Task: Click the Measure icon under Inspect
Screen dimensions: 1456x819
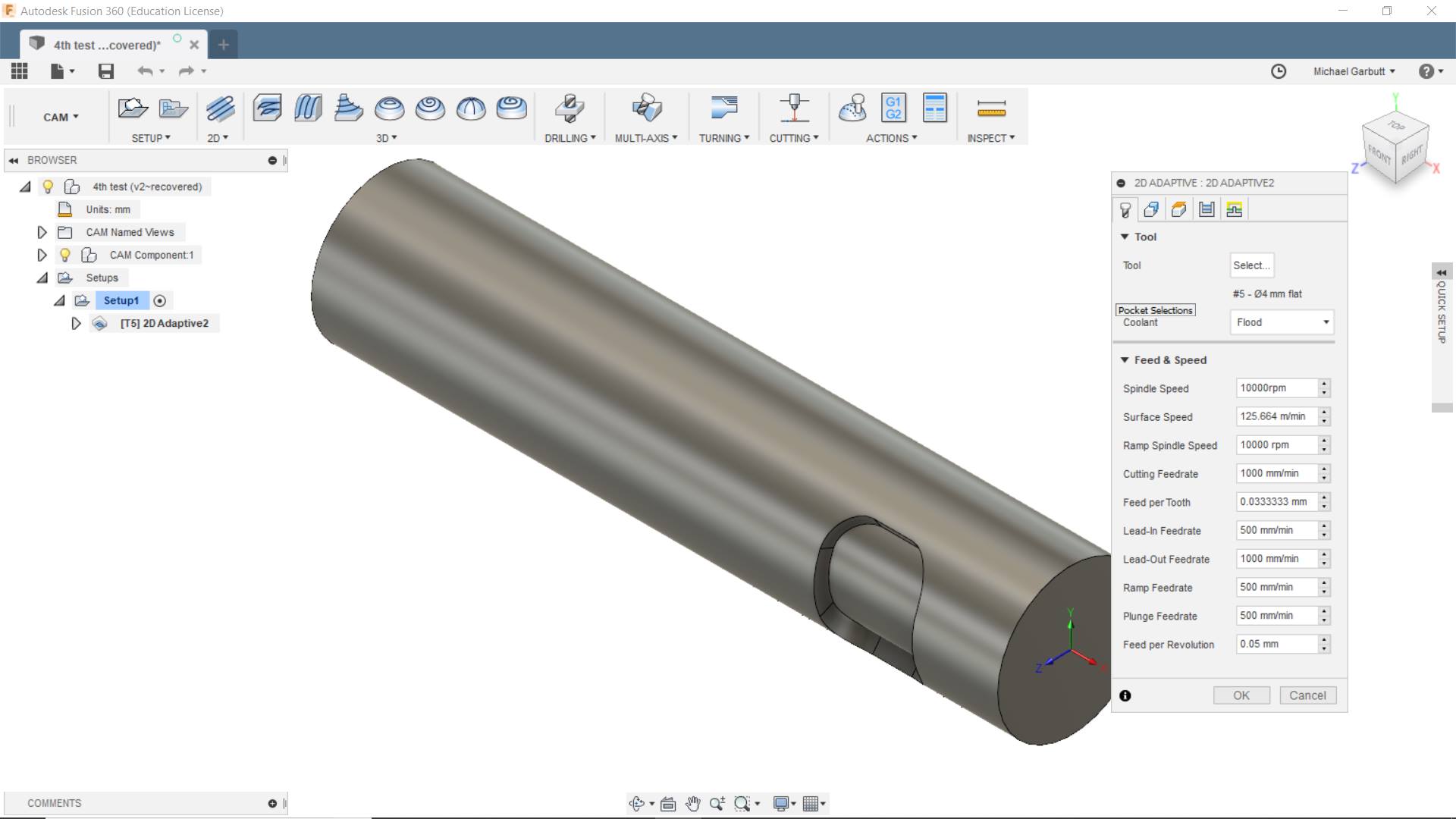Action: point(991,108)
